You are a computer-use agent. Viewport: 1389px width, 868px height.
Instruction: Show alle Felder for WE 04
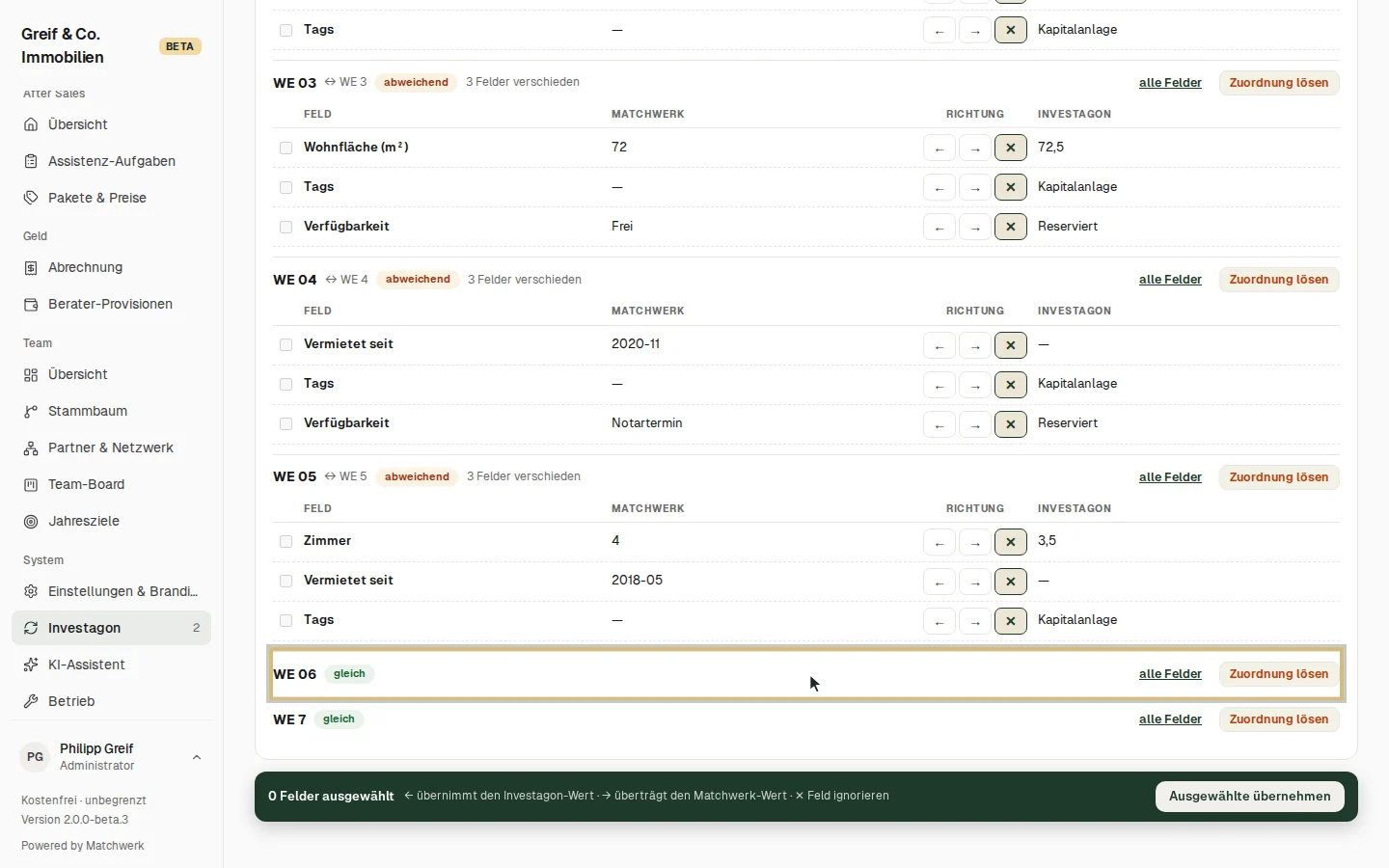(1170, 280)
